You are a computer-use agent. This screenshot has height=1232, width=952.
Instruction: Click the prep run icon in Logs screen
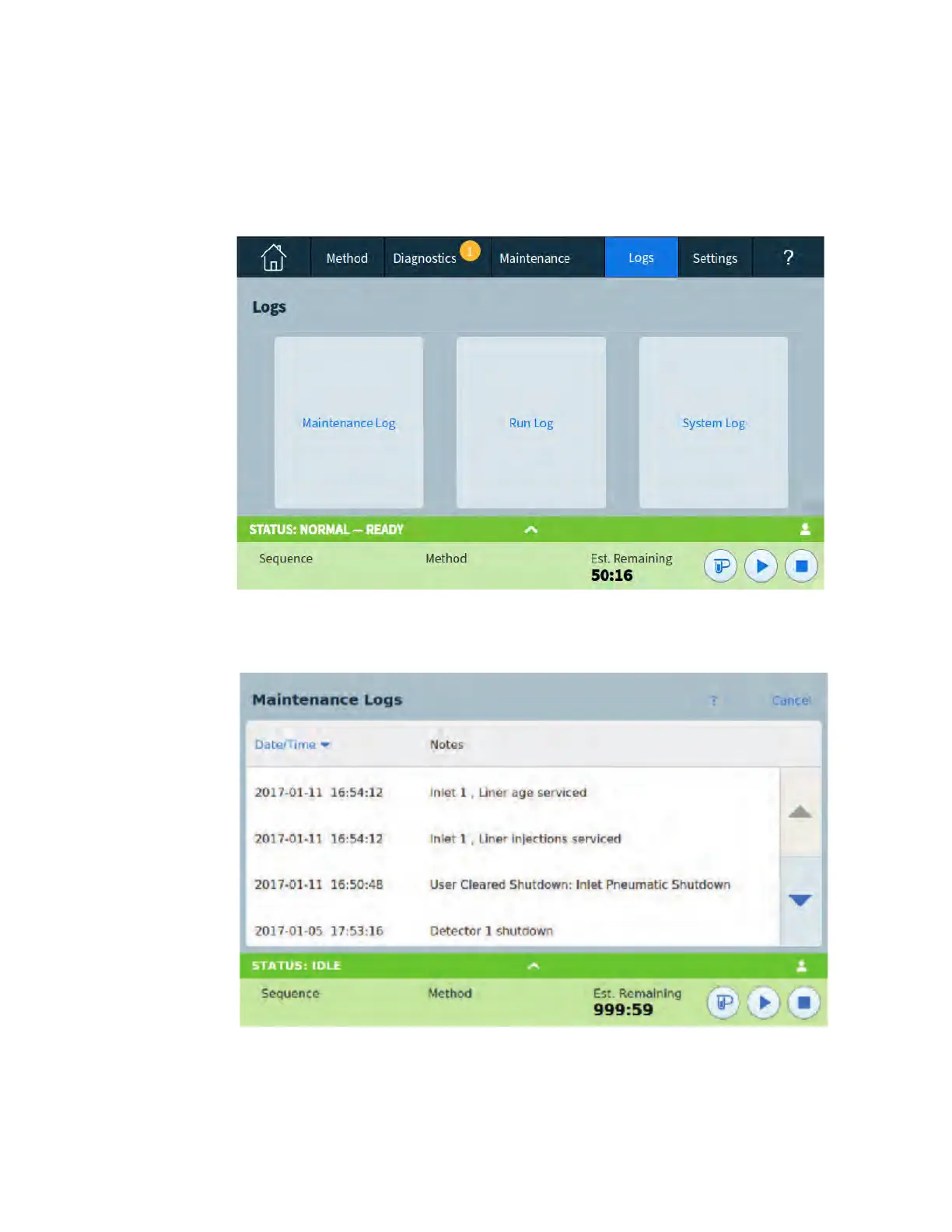point(721,565)
